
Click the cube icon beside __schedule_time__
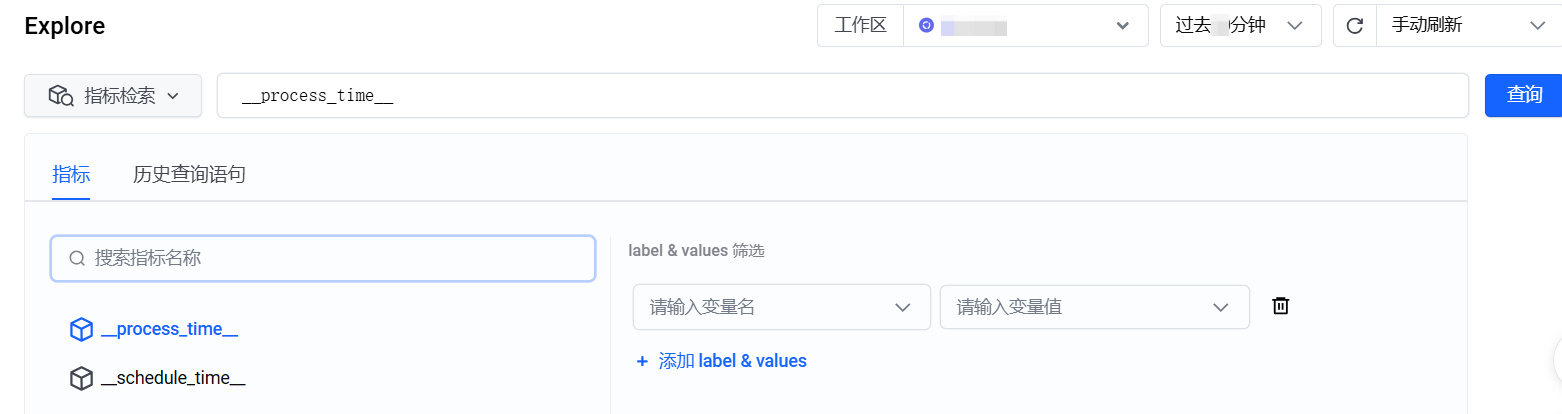click(81, 379)
